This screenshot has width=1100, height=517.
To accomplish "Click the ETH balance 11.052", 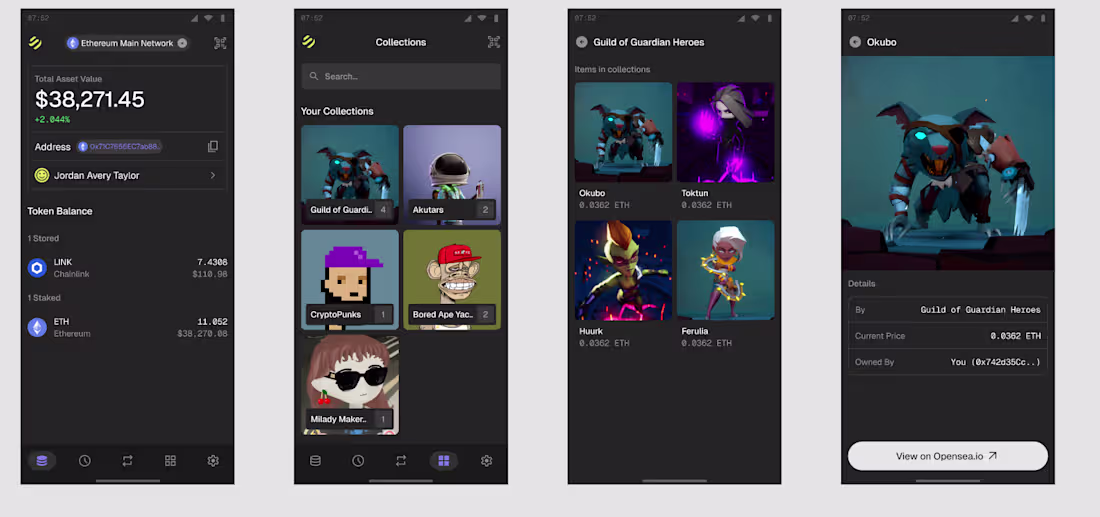I will click(213, 322).
